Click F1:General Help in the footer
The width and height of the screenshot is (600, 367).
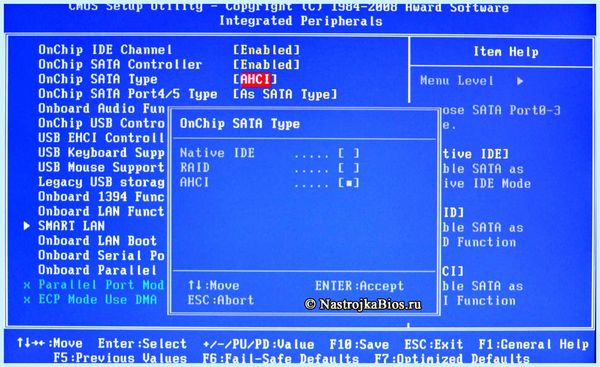[534, 344]
